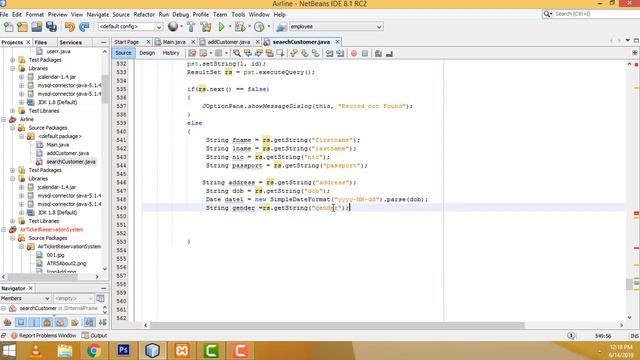The image size is (640, 360).
Task: Click the Last Edit icon in editor toolbar
Action: (192, 53)
